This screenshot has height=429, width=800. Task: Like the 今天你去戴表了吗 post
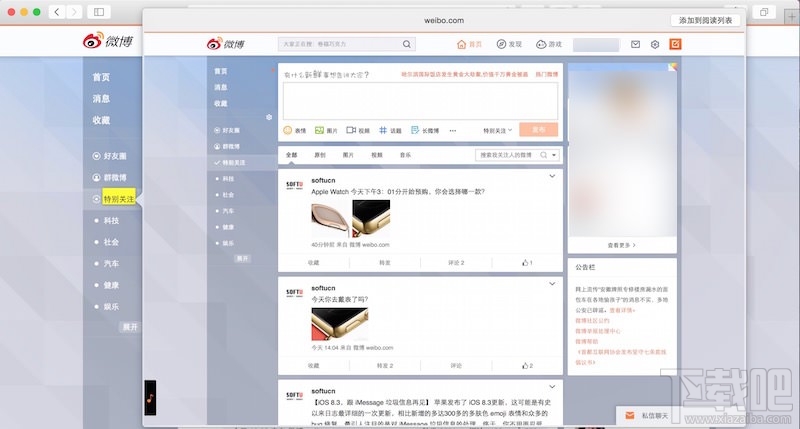527,366
